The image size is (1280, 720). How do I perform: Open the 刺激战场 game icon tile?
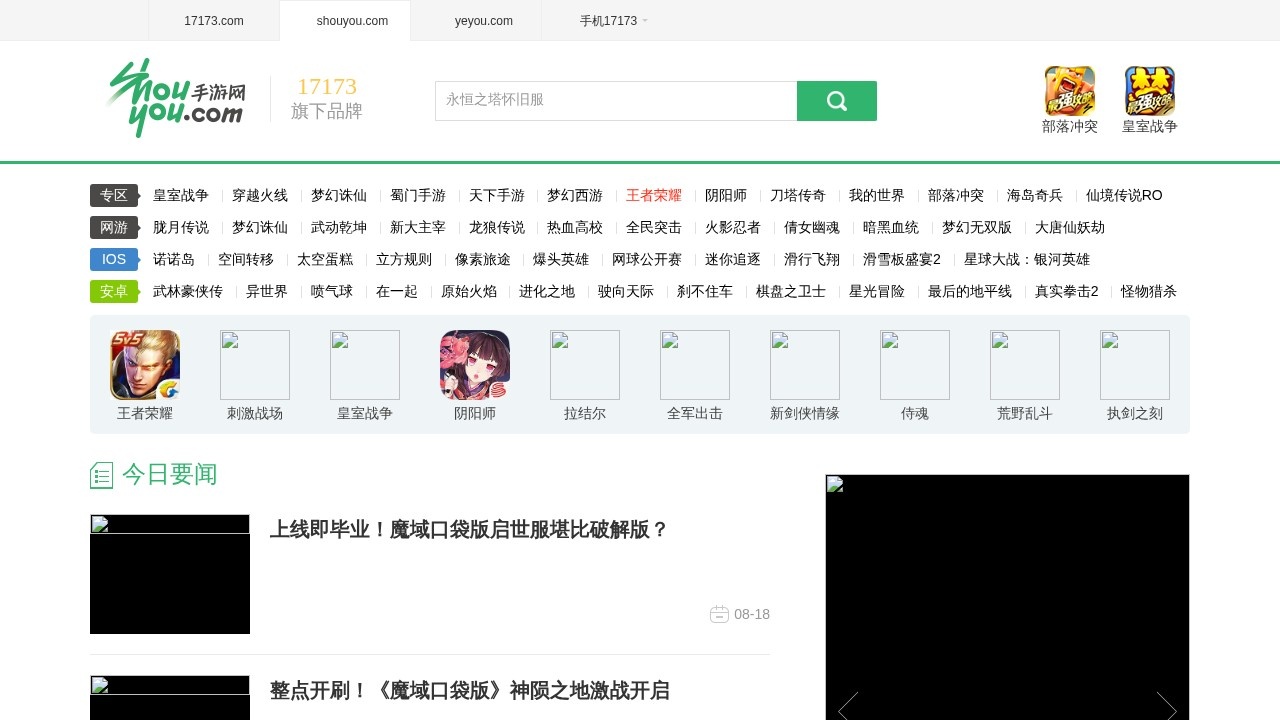[255, 365]
